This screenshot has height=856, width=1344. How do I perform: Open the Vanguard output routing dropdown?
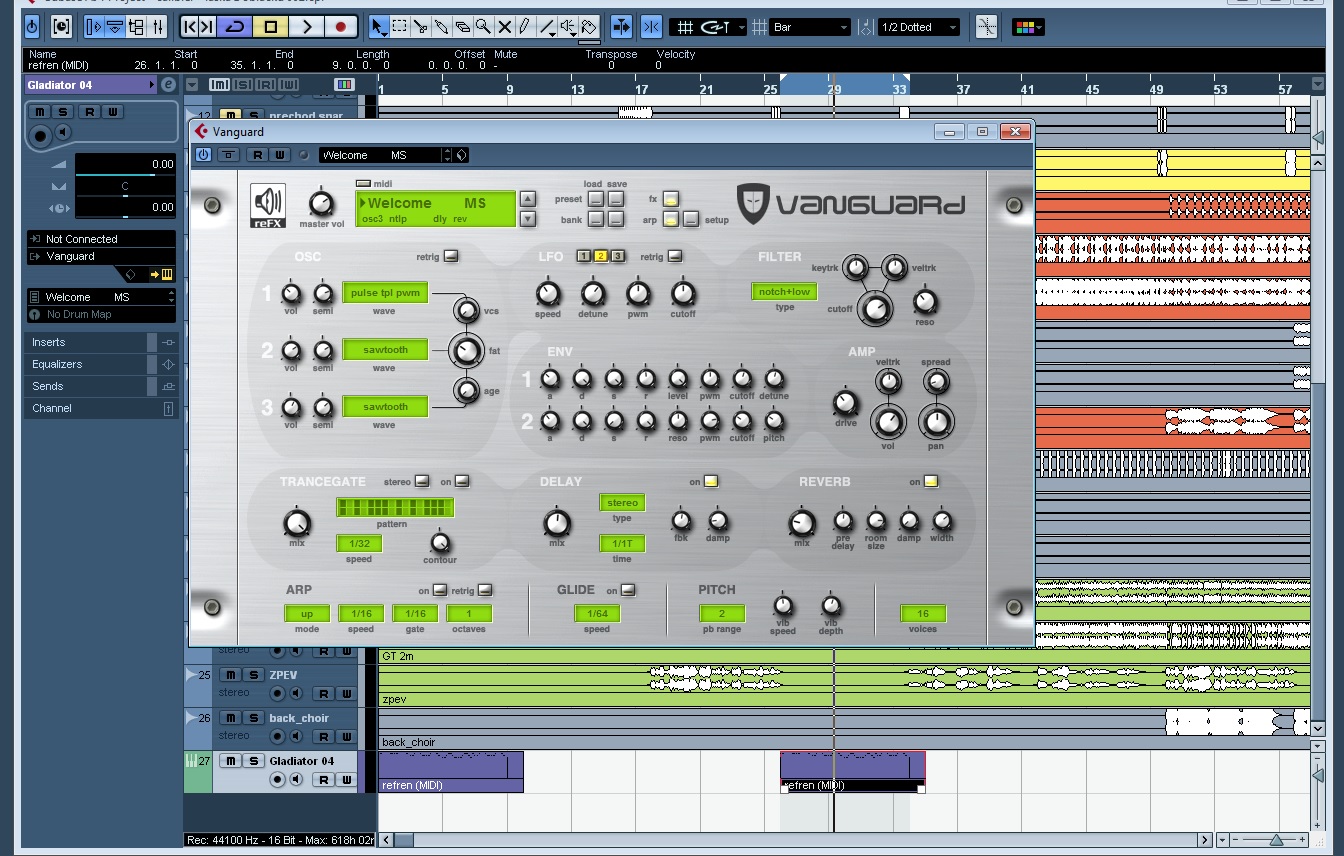tap(100, 256)
